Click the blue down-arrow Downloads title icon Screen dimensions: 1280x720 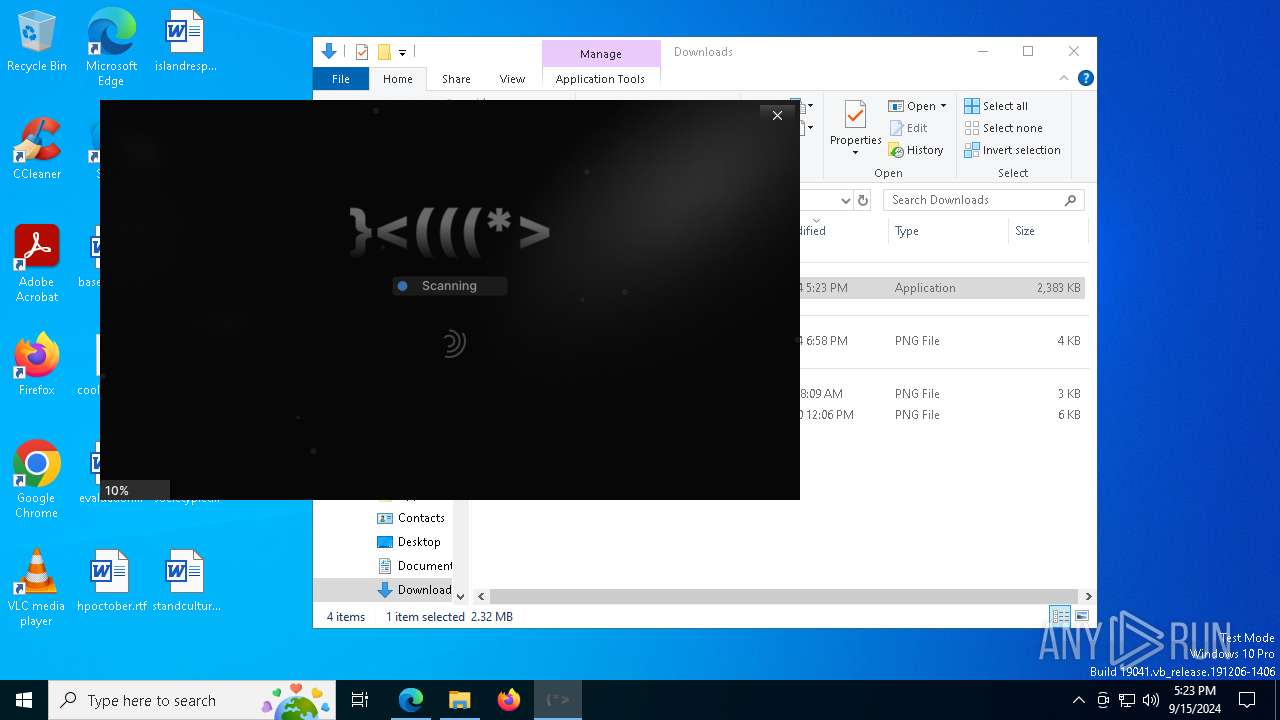coord(328,52)
